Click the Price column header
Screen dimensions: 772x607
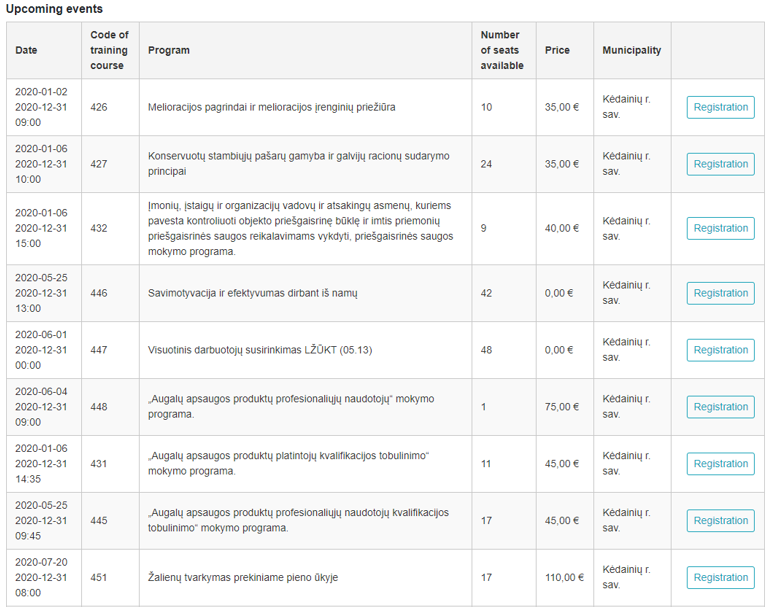coord(557,50)
